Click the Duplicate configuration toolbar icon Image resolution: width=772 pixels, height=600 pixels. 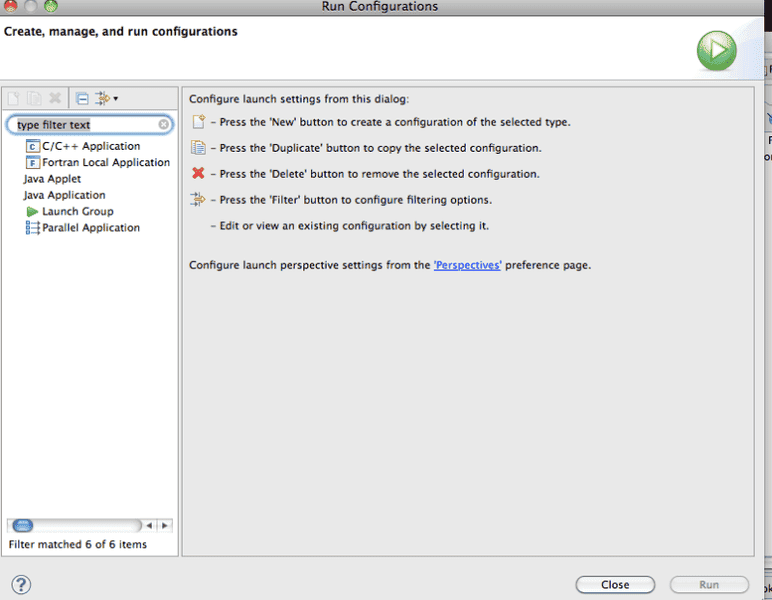[x=34, y=98]
